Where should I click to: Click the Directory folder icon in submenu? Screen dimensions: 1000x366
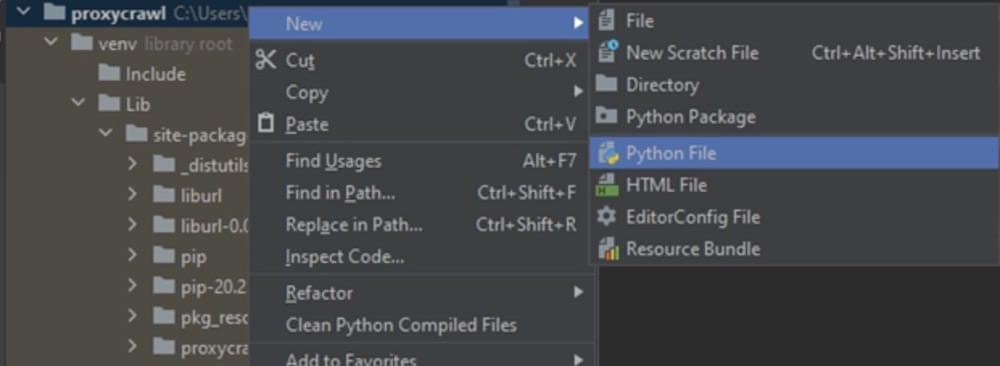click(606, 84)
